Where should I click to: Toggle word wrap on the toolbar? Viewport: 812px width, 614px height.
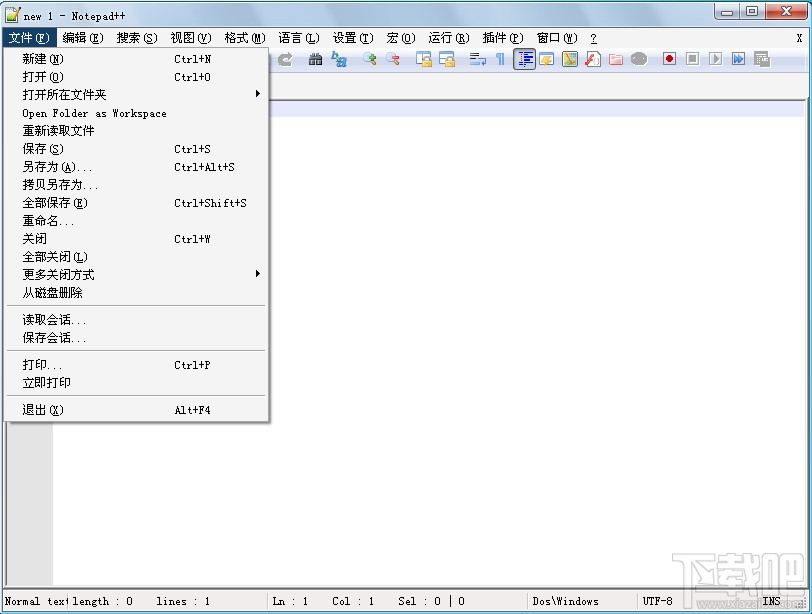coord(476,59)
